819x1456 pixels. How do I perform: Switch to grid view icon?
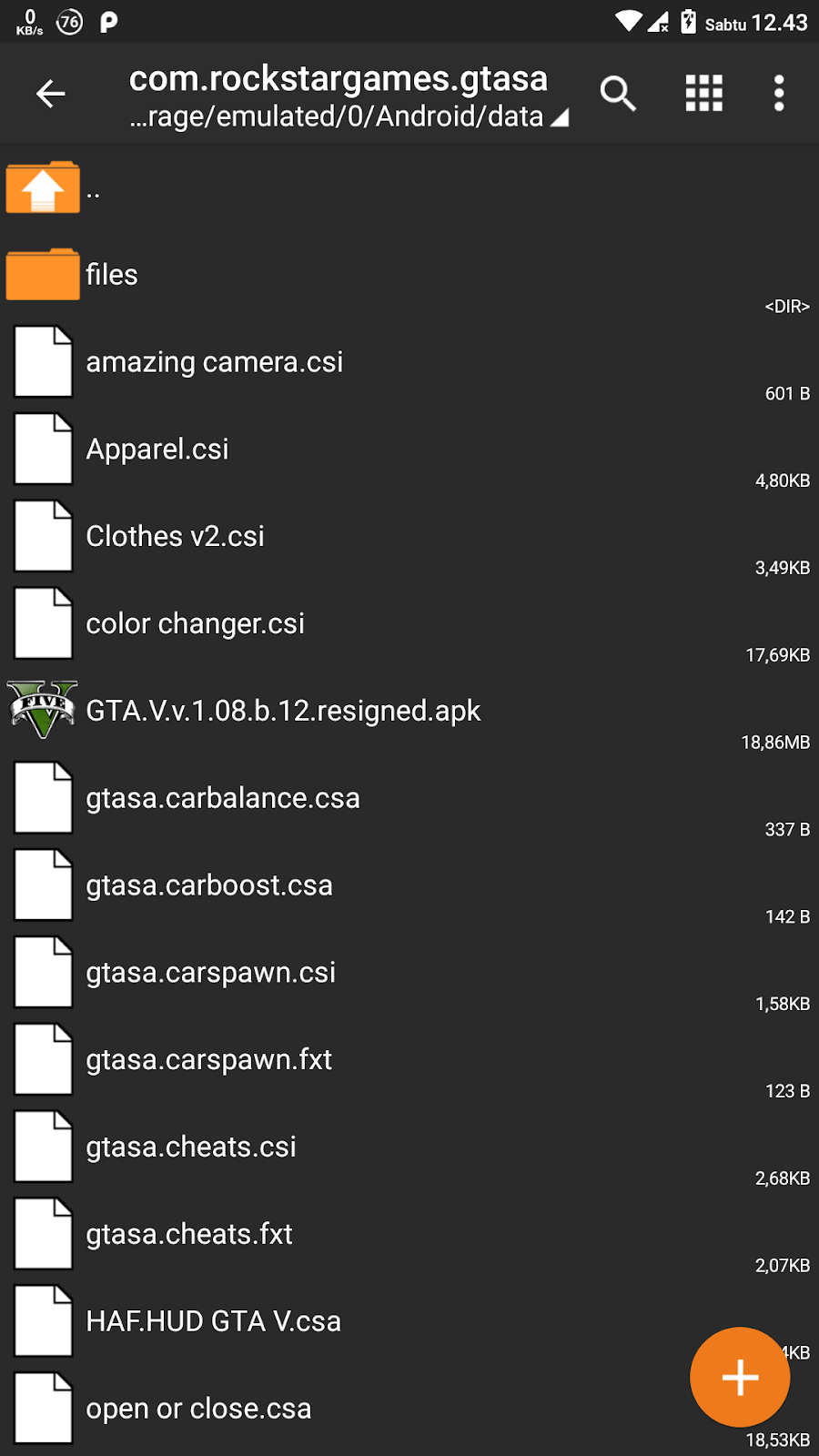703,93
